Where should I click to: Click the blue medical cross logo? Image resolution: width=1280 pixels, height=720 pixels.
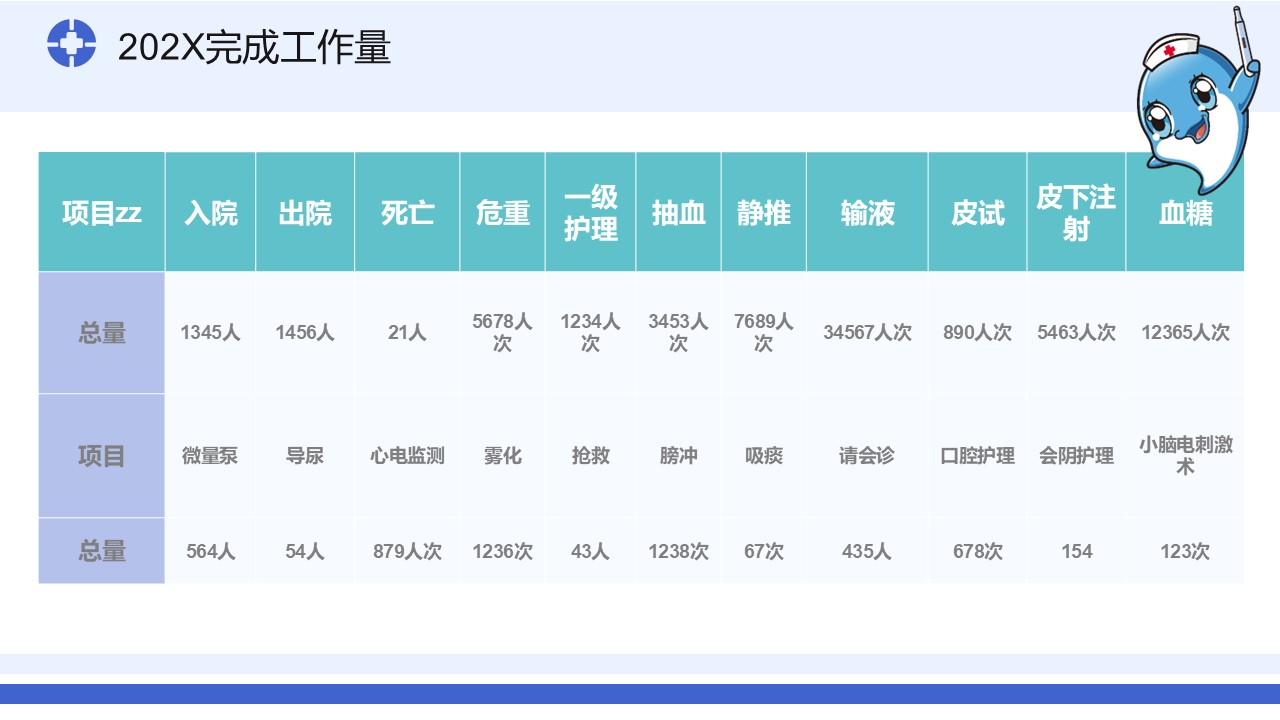pos(71,44)
